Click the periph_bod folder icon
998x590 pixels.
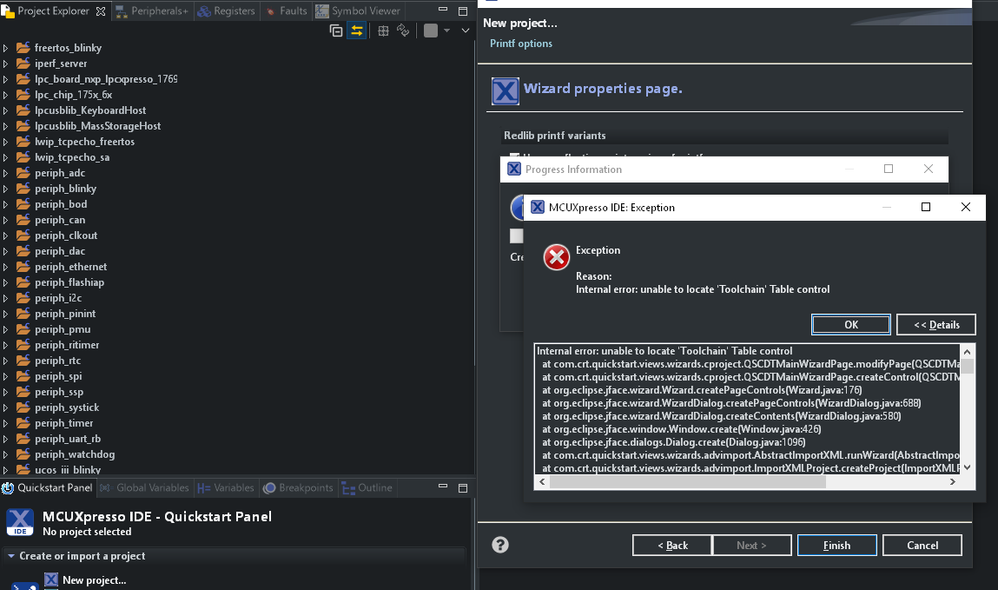[24, 204]
